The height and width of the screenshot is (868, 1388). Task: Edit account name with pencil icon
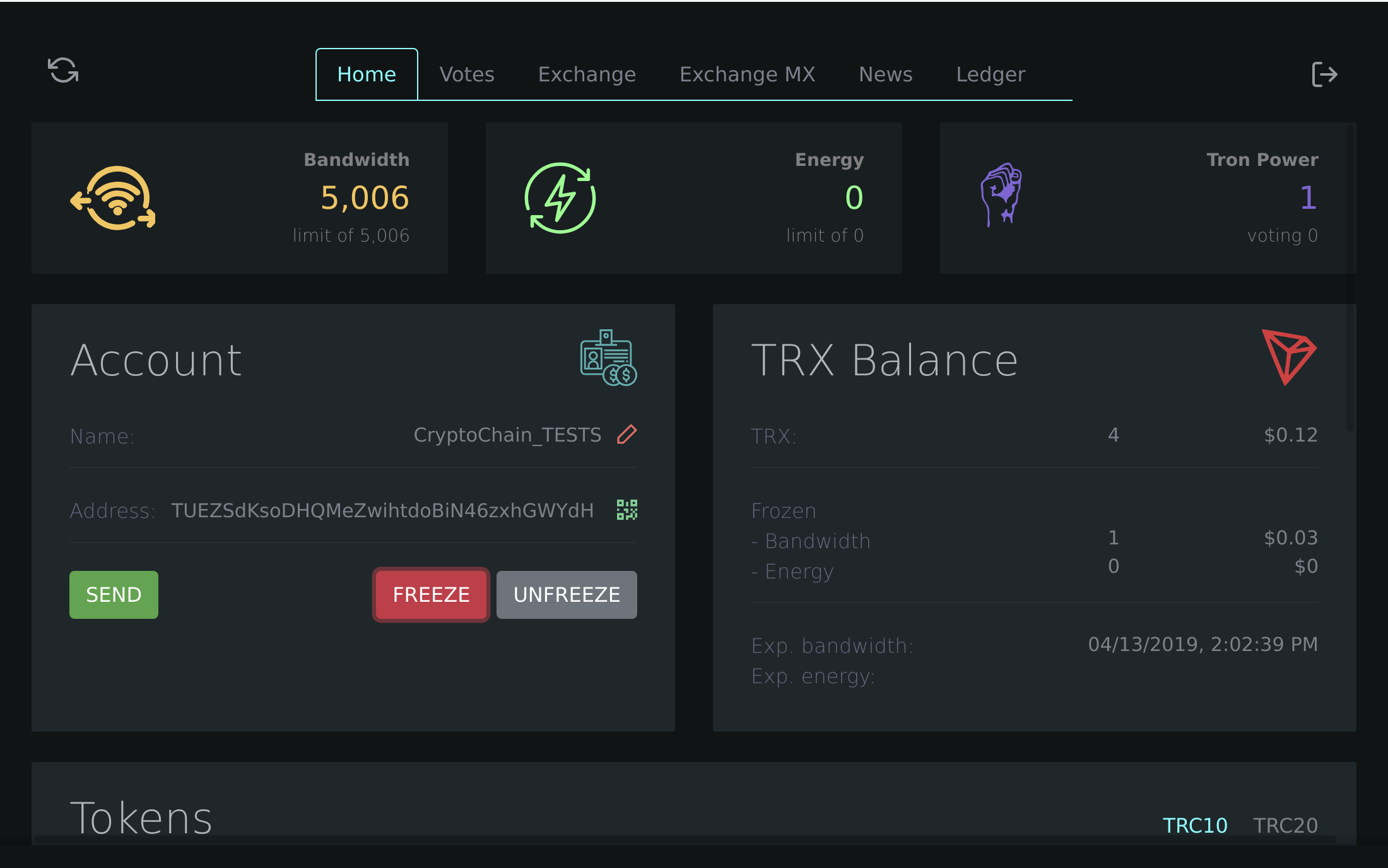tap(626, 435)
